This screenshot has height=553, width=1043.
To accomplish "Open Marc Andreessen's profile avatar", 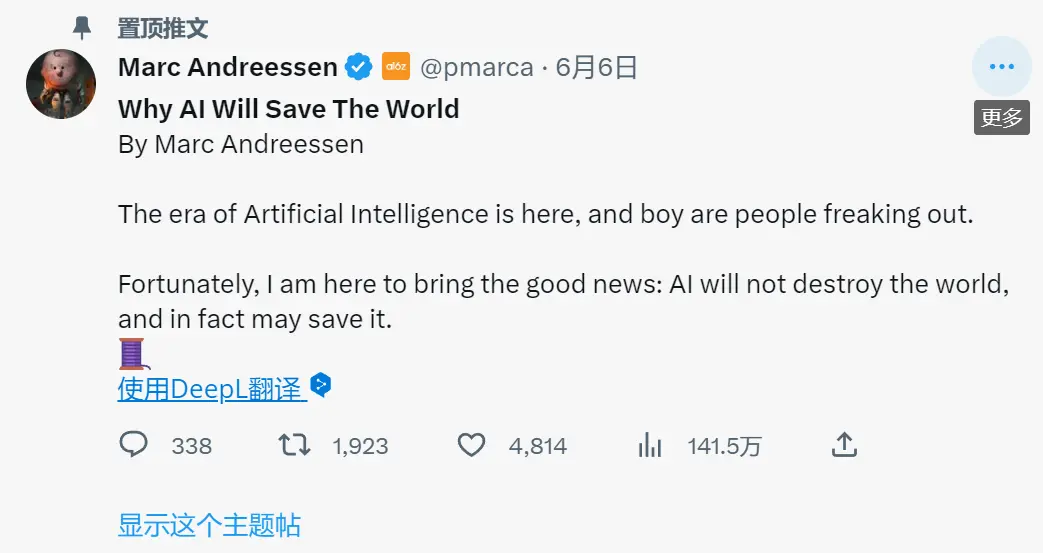I will click(x=61, y=84).
